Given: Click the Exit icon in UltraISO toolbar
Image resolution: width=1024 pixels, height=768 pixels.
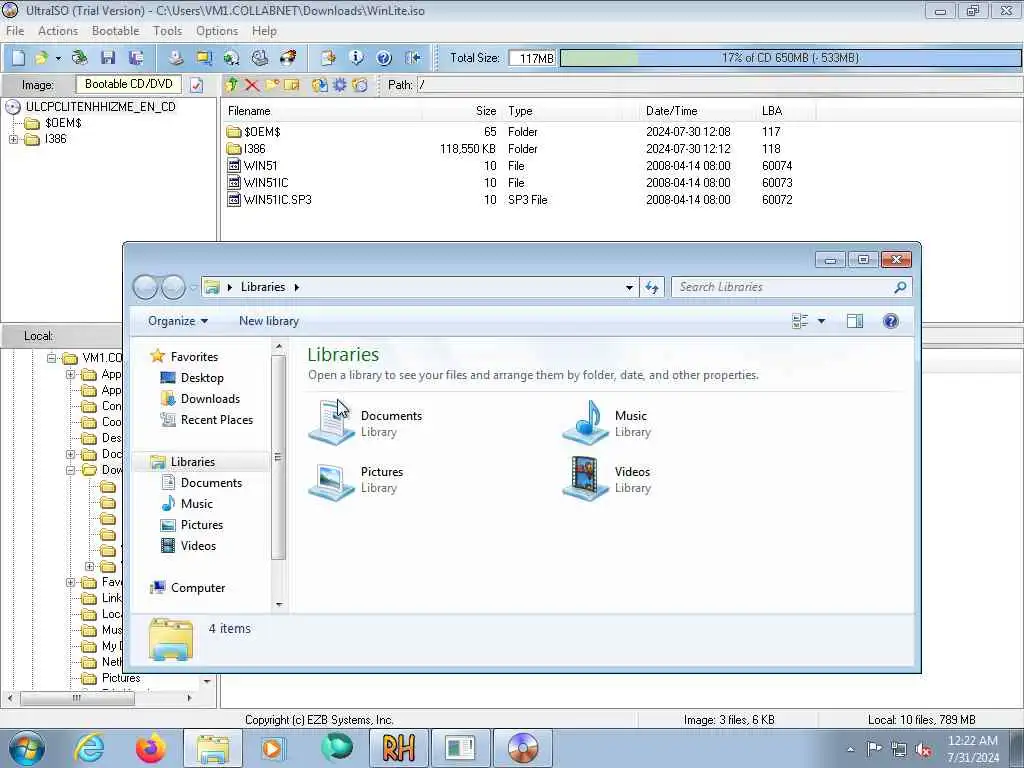Looking at the screenshot, I should (x=412, y=58).
